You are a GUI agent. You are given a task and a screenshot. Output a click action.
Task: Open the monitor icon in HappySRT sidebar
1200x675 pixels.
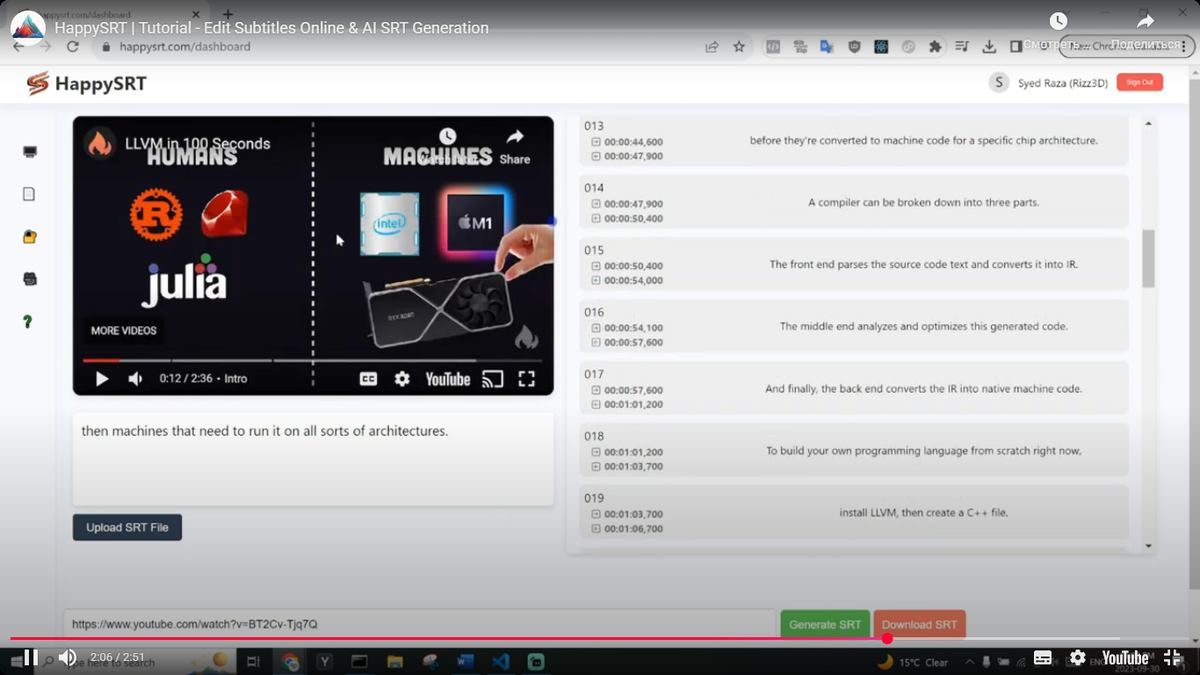(x=30, y=152)
